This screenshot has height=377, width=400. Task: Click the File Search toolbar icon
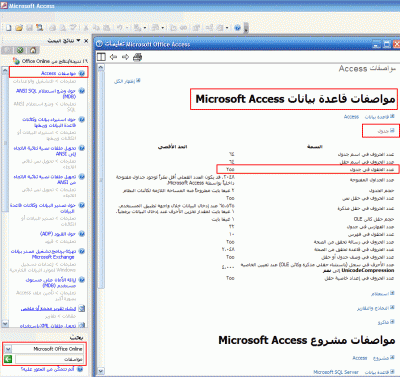(39, 28)
